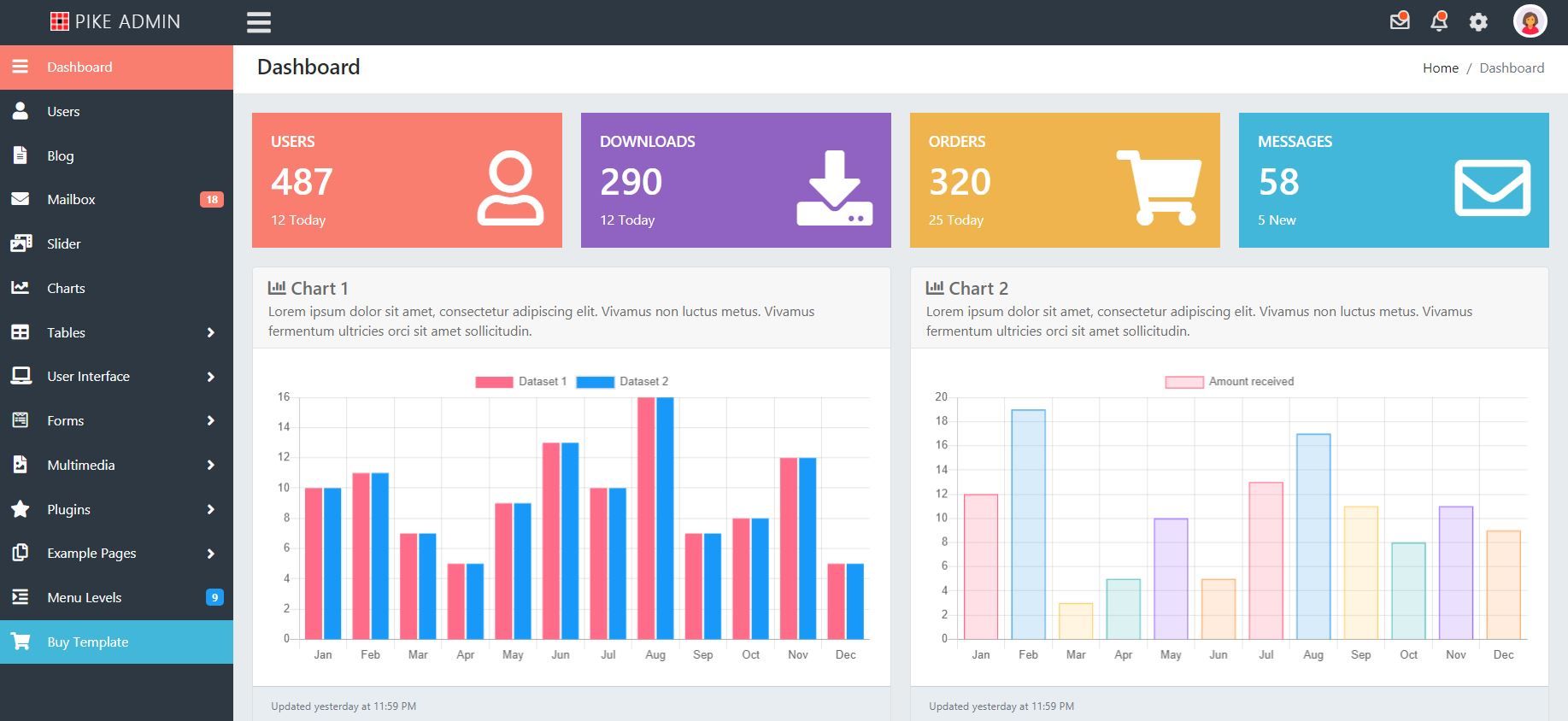Click the tall Feb bar in Chart 2

[x=1028, y=525]
